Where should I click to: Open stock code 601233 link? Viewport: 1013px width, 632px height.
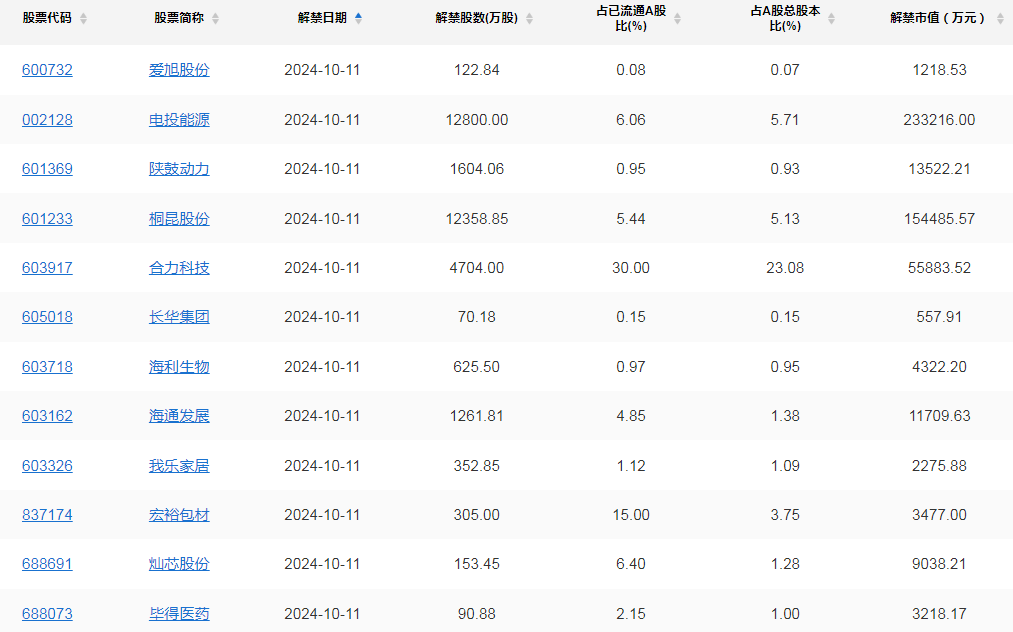point(47,219)
